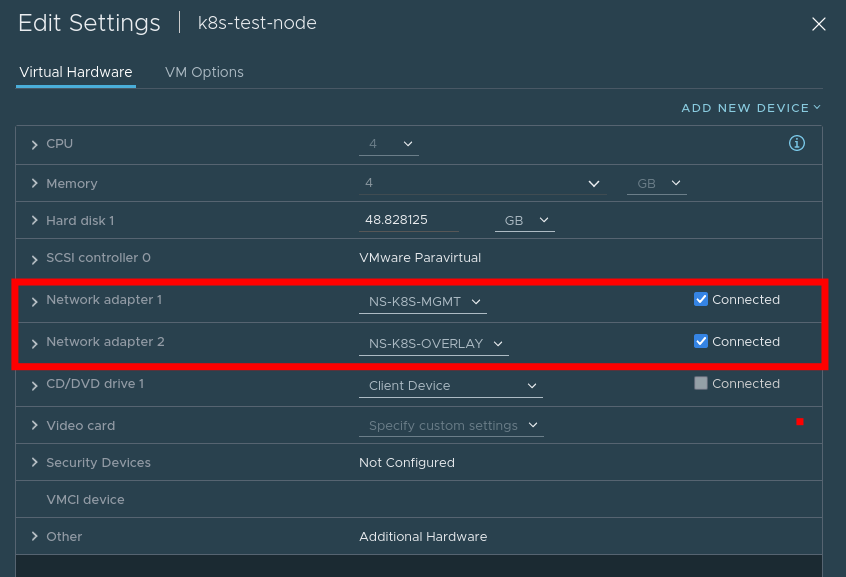Expand Network adapter 2 details
Viewport: 846px width, 577px height.
pos(35,344)
